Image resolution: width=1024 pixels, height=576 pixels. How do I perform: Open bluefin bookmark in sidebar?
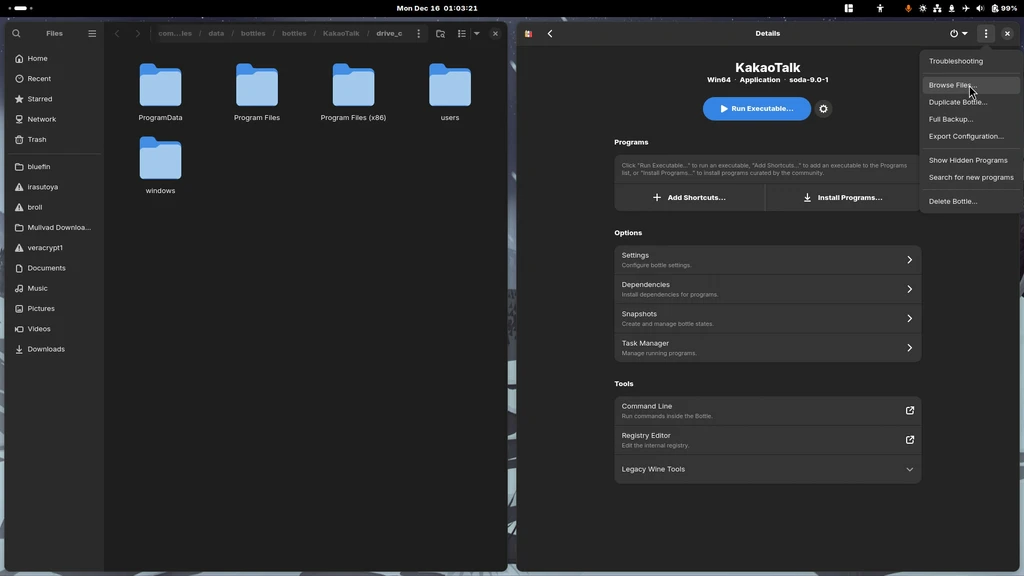(55, 167)
